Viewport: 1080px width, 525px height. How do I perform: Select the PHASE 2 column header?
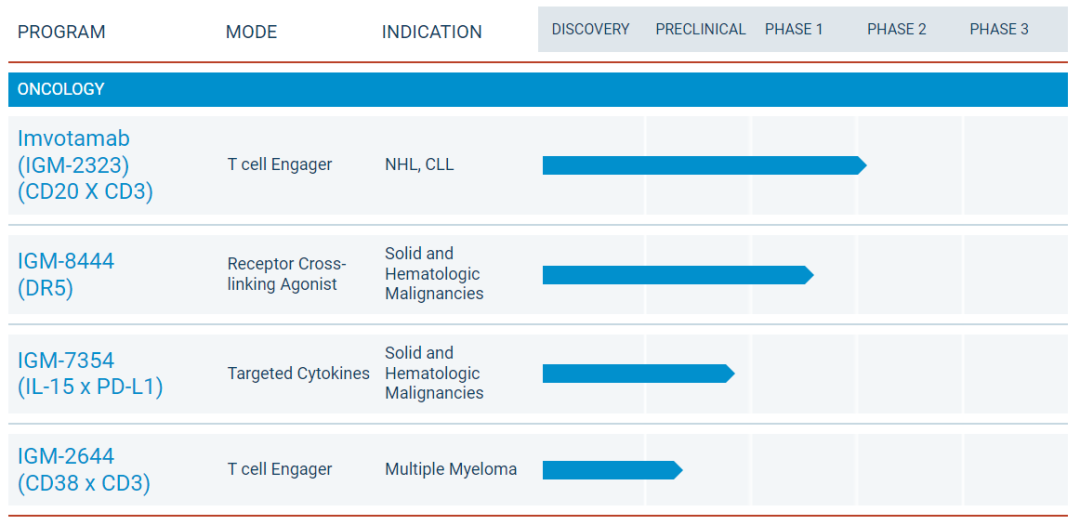pyautogui.click(x=896, y=29)
